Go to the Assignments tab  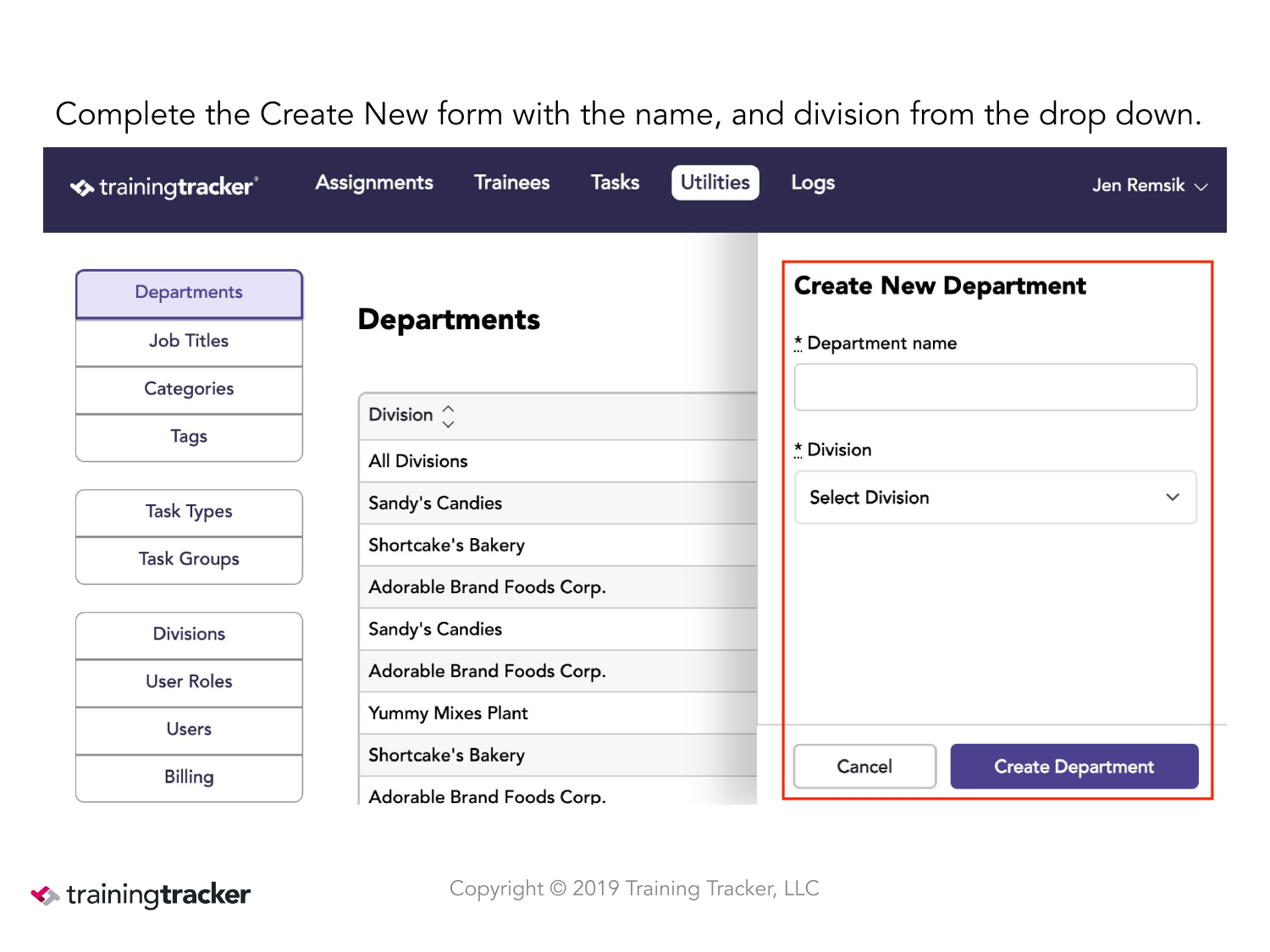click(x=374, y=183)
